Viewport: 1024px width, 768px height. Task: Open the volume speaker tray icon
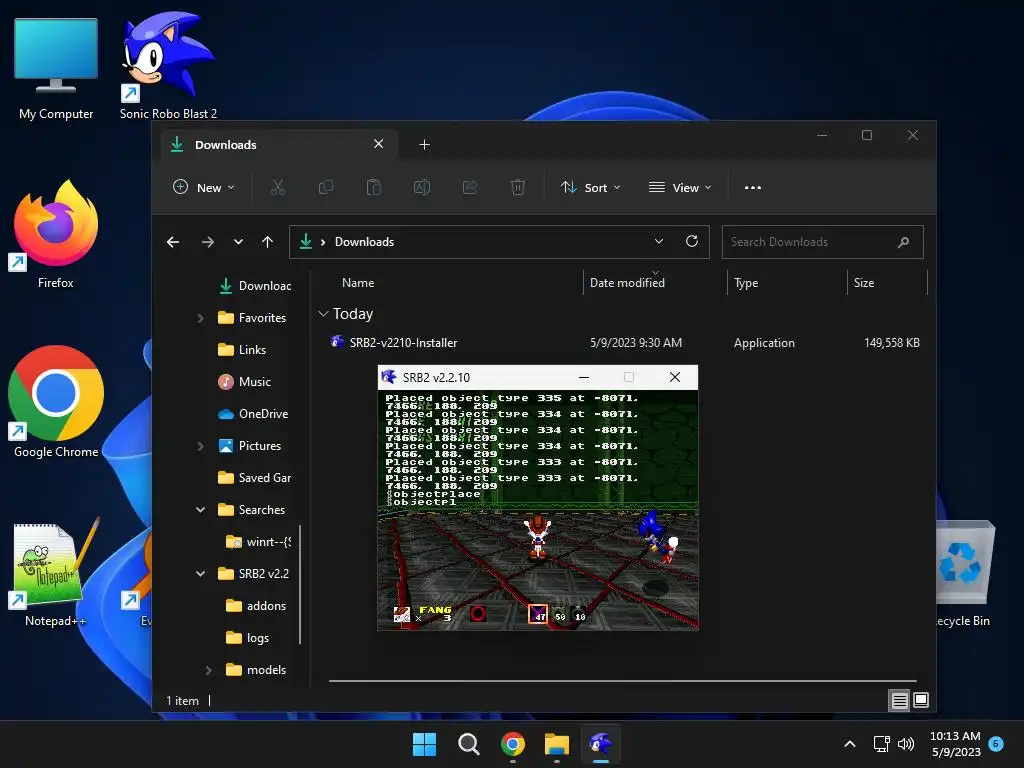(x=906, y=744)
